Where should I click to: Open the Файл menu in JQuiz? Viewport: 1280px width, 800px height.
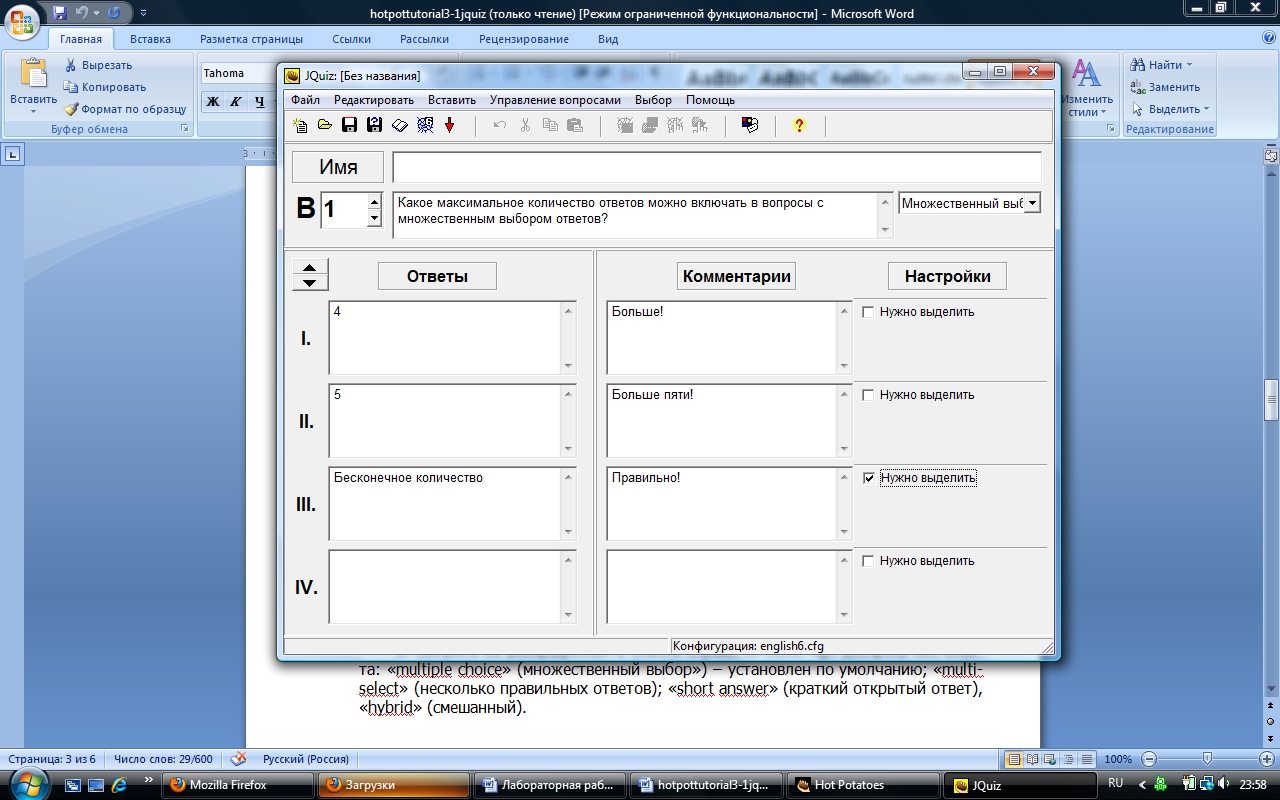click(x=305, y=100)
